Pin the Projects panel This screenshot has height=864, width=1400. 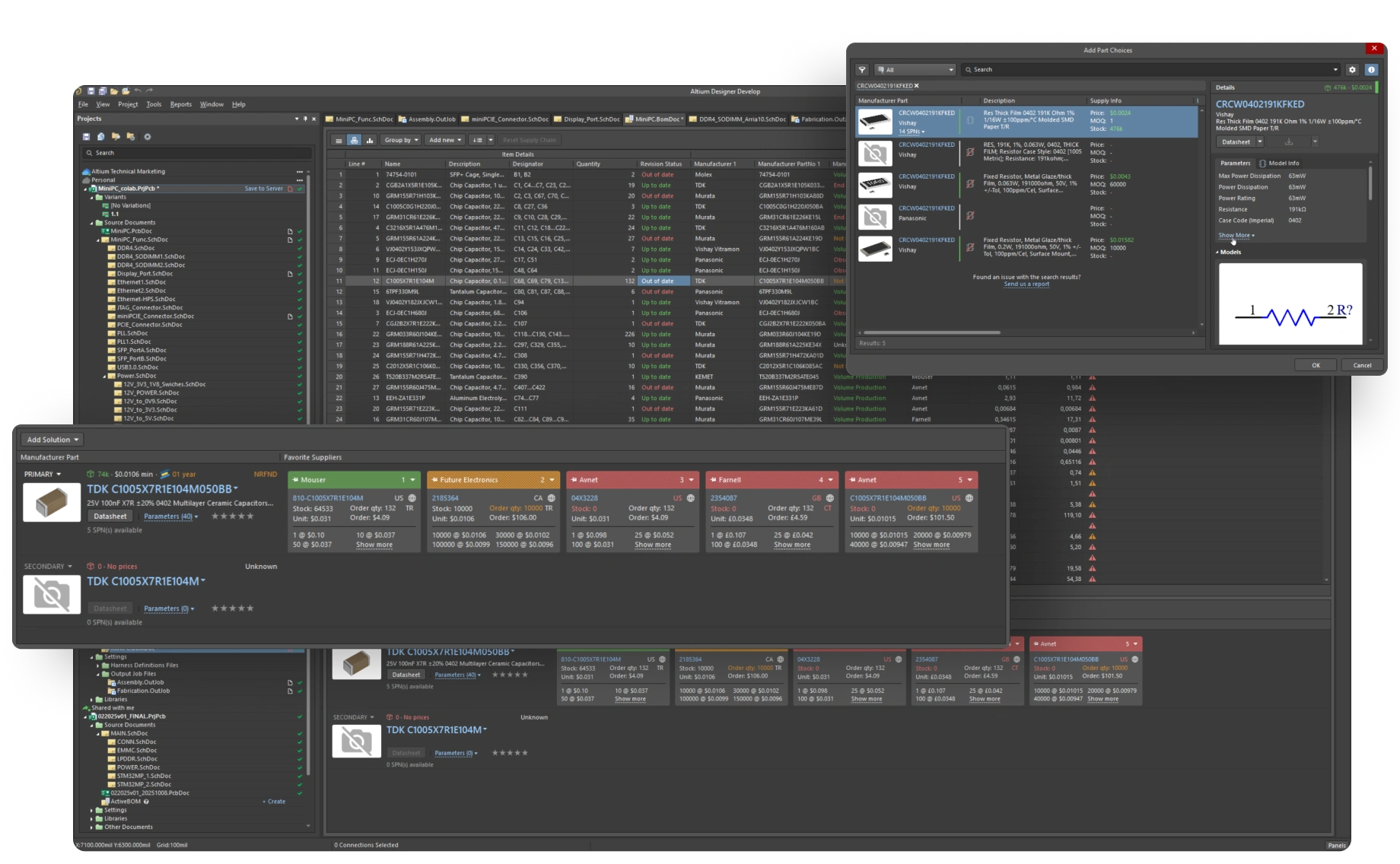click(x=305, y=119)
